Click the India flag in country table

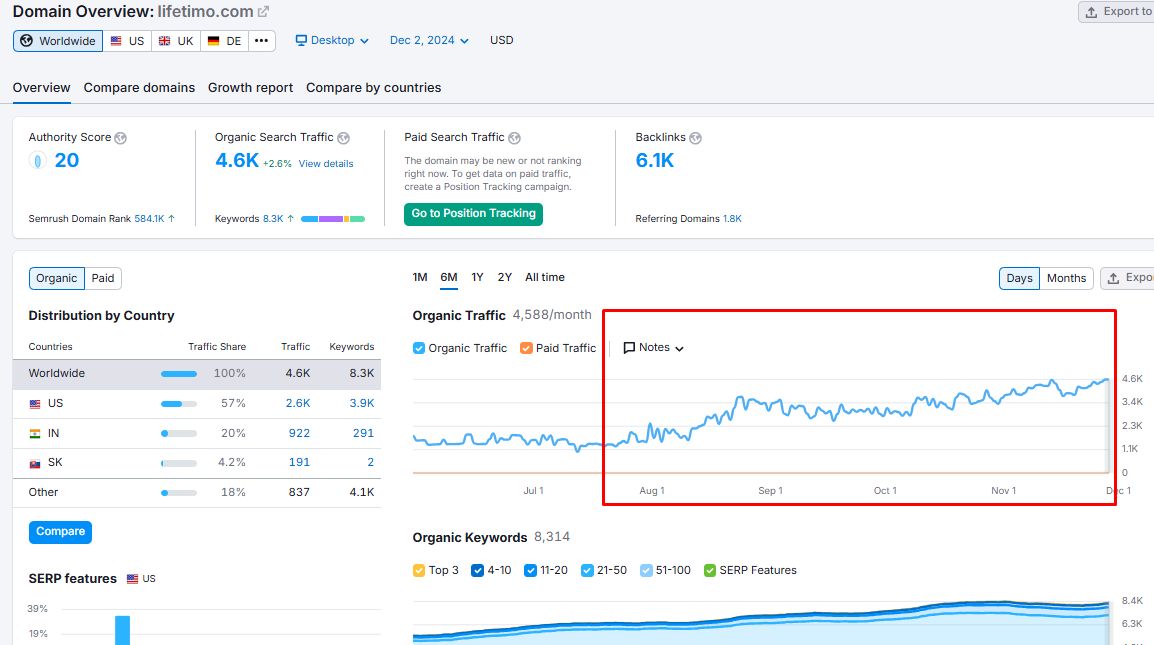pyautogui.click(x=35, y=434)
